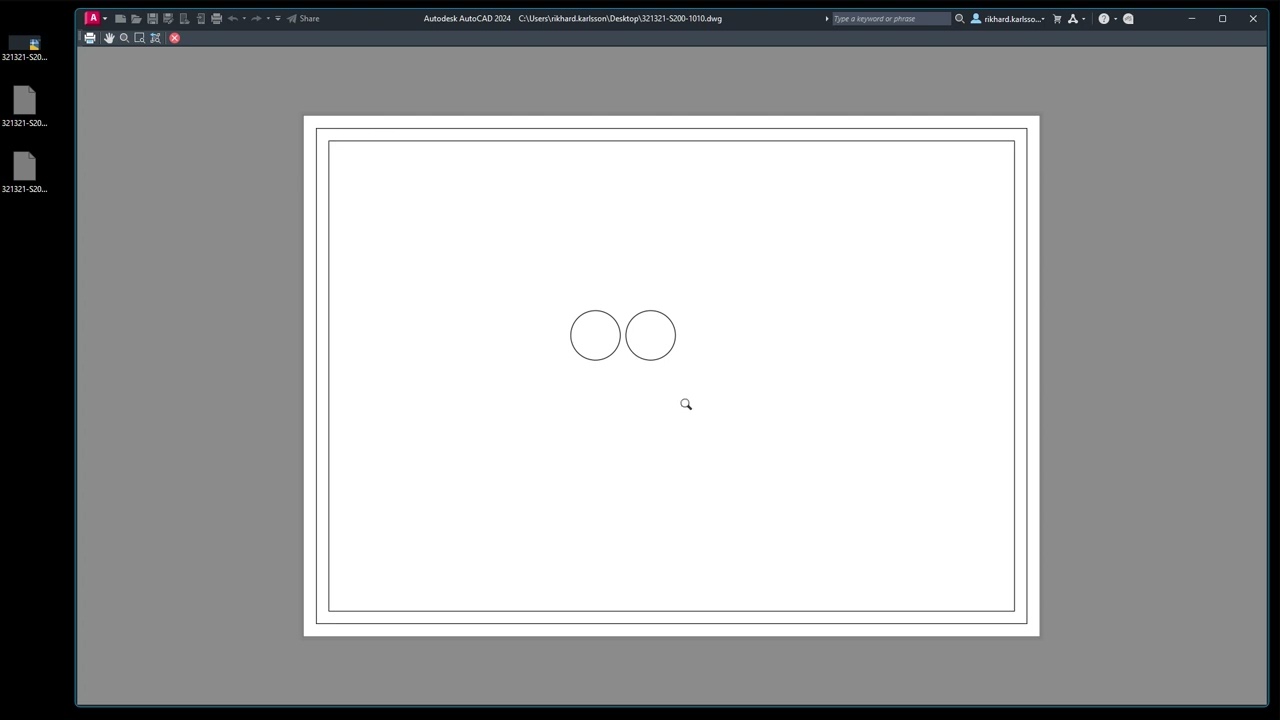Click the Autodesk connect triangle icon
The width and height of the screenshot is (1280, 720).
pyautogui.click(x=1073, y=19)
